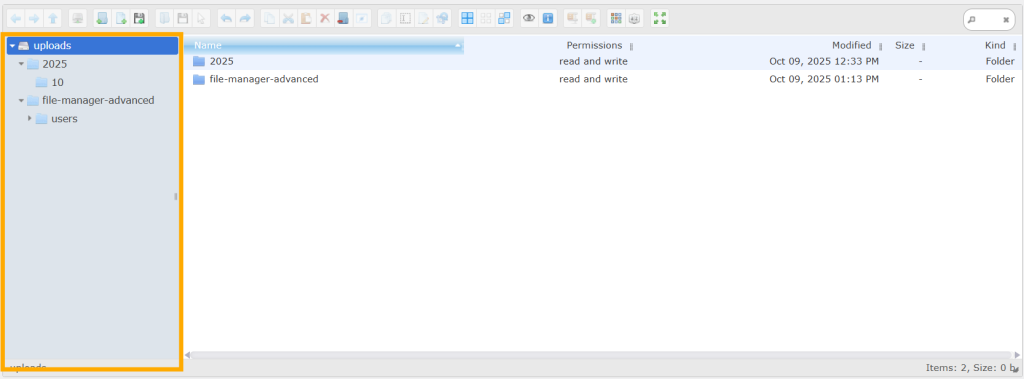Clear the search box with the X
The height and width of the screenshot is (379, 1024).
pyautogui.click(x=1006, y=20)
